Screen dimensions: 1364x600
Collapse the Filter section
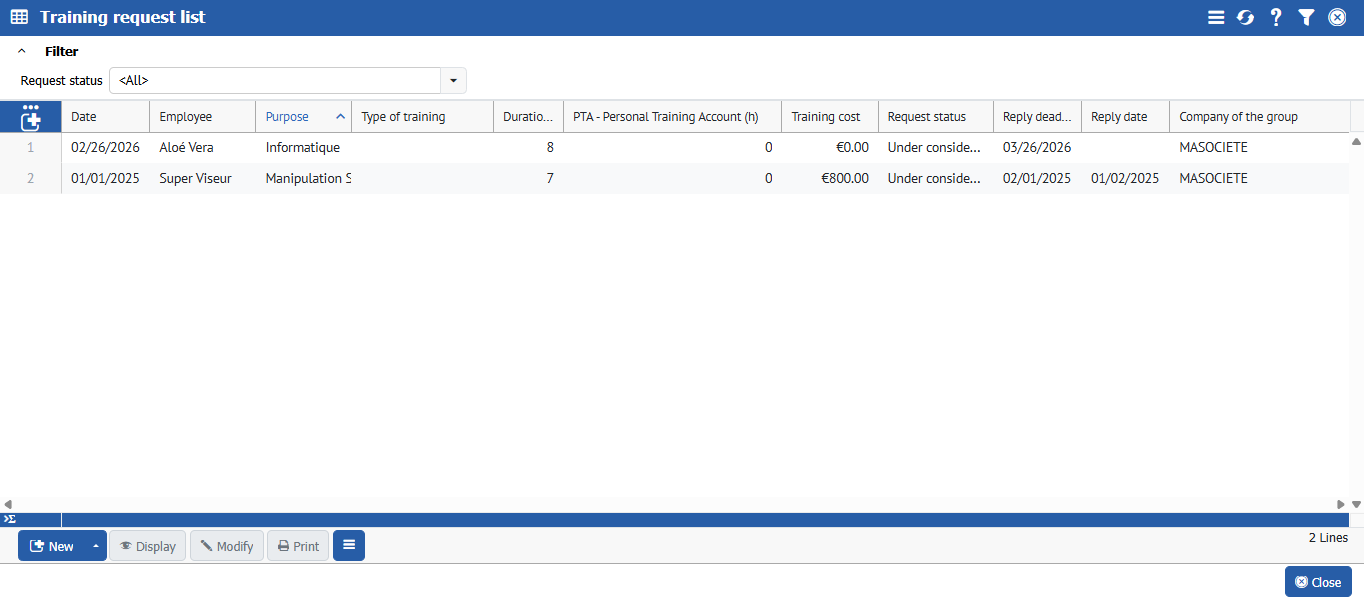tap(22, 51)
